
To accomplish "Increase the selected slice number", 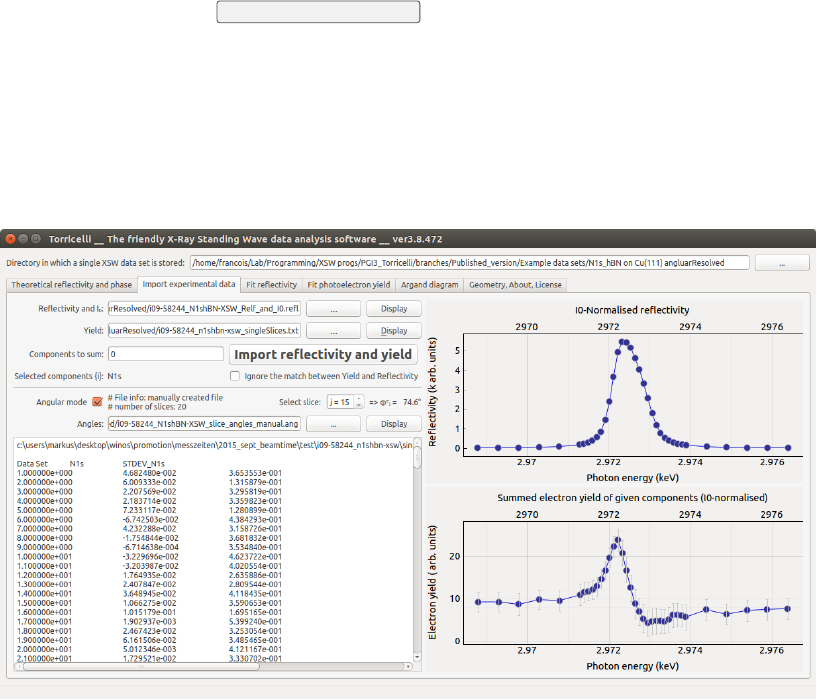I will (x=359, y=399).
